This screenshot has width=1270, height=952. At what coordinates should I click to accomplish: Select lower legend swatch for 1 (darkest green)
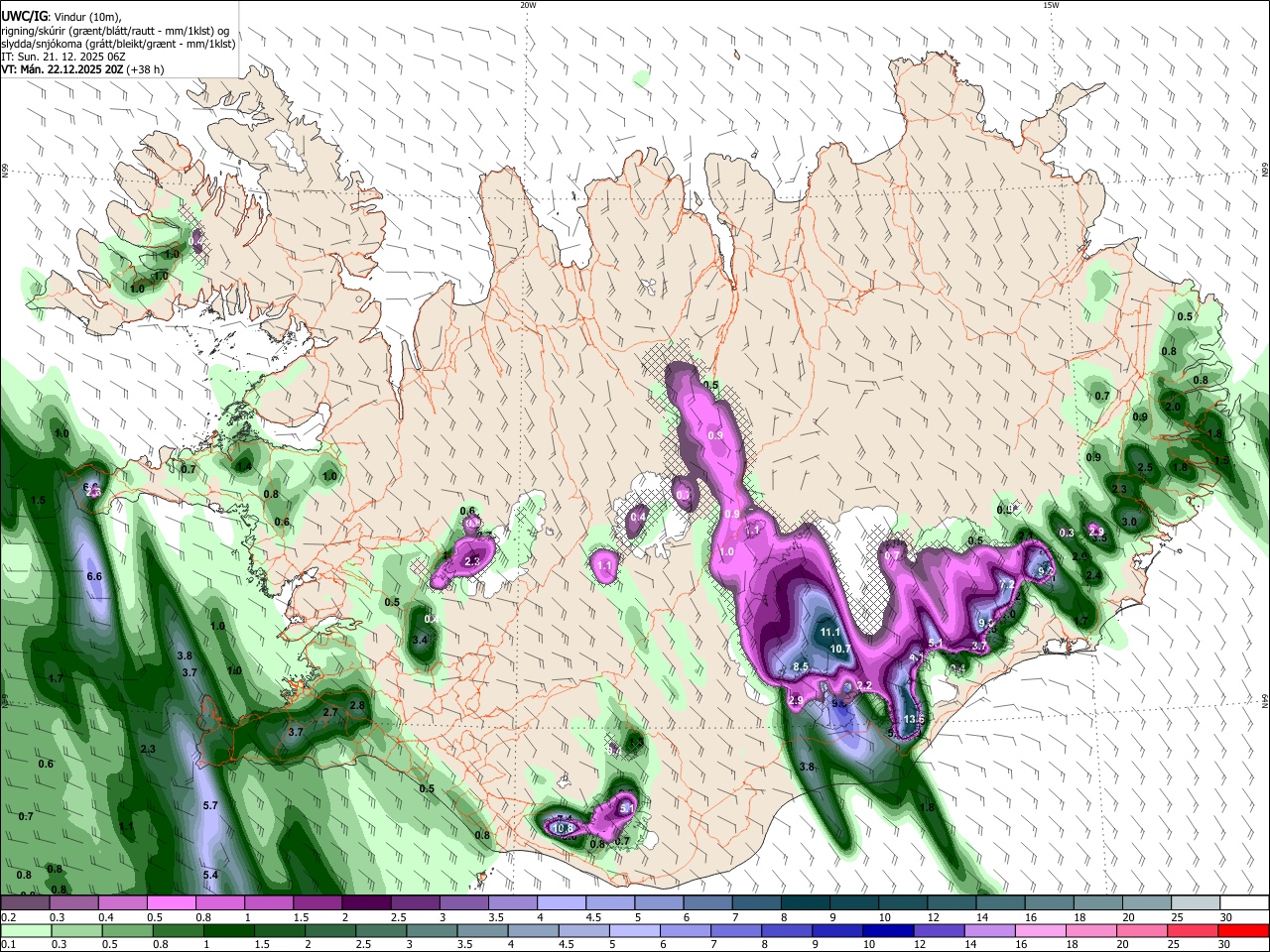point(227,930)
